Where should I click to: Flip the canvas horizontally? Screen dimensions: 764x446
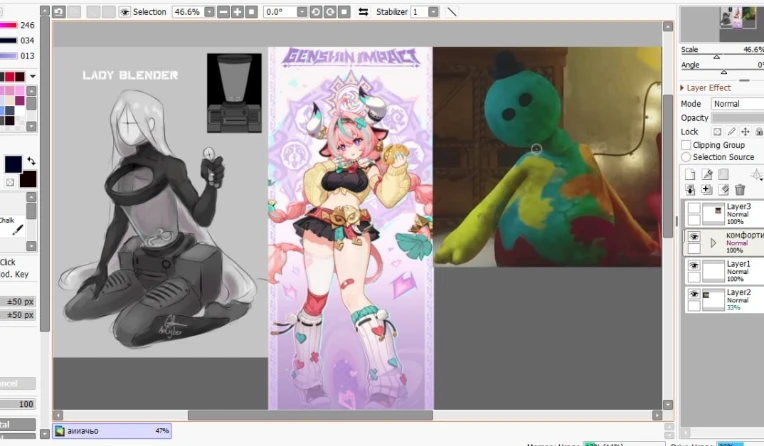[363, 12]
